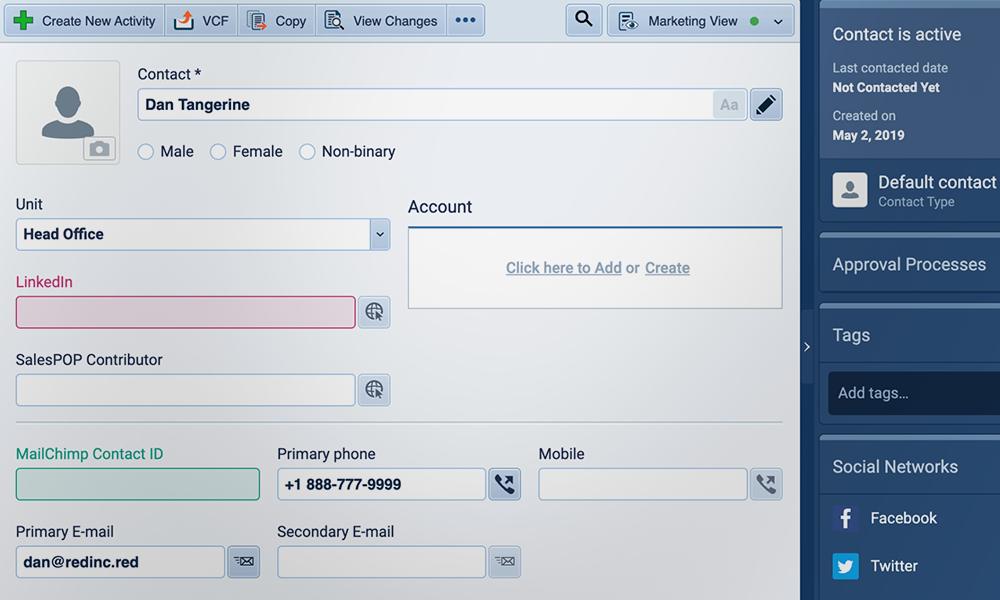The height and width of the screenshot is (600, 1000).
Task: Click the Aa text case icon
Action: tap(729, 105)
